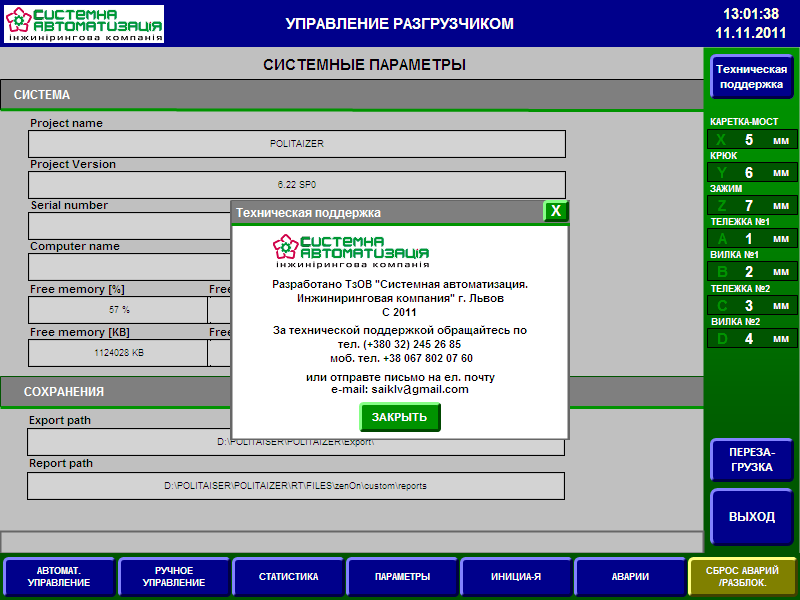Switch to АВТОМАТ. УПРАВЛЕНИЕ tab

tap(59, 577)
